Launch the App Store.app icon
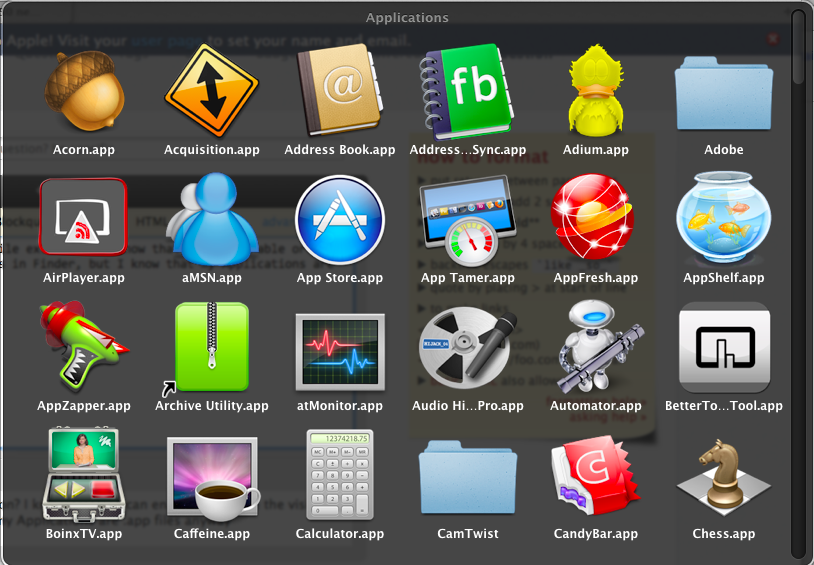Viewport: 814px width, 565px height. [x=340, y=220]
